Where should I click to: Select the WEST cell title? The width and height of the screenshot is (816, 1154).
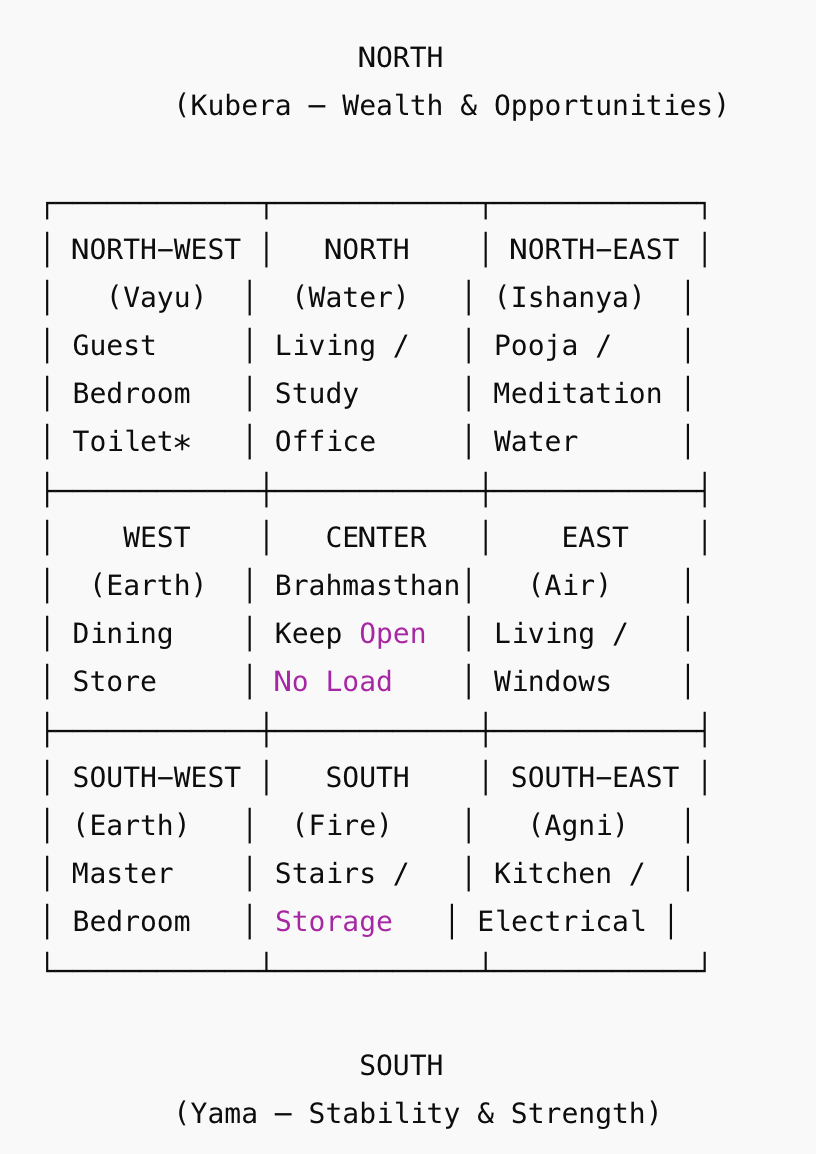[x=156, y=538]
